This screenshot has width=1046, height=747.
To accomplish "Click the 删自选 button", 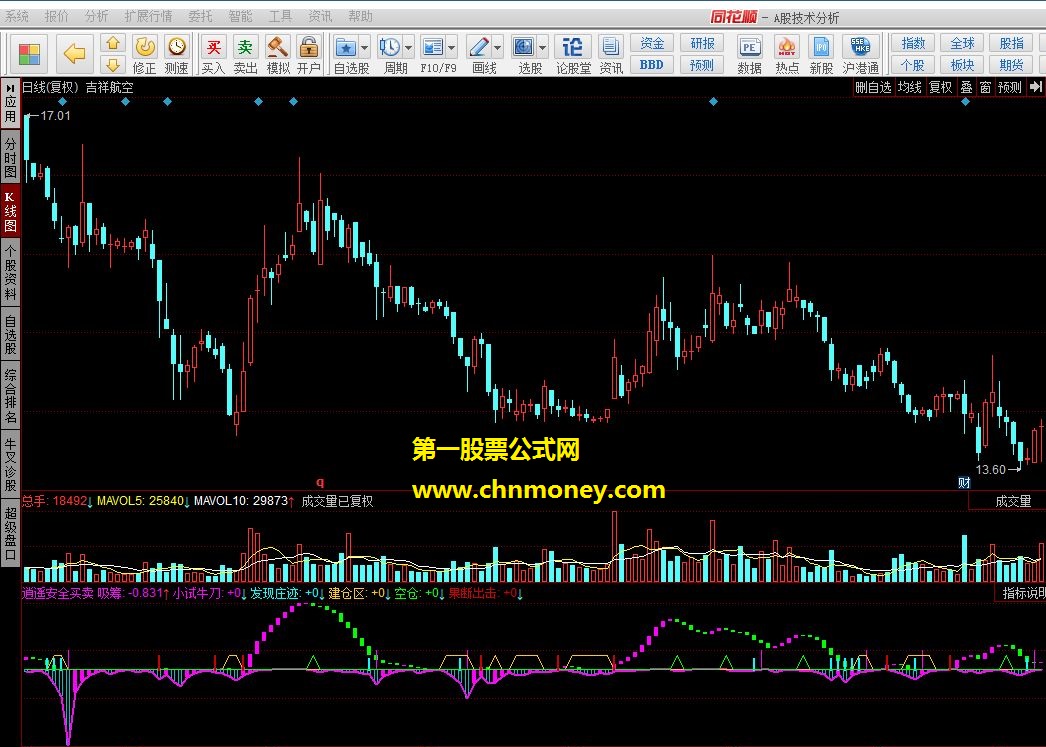I will click(873, 87).
